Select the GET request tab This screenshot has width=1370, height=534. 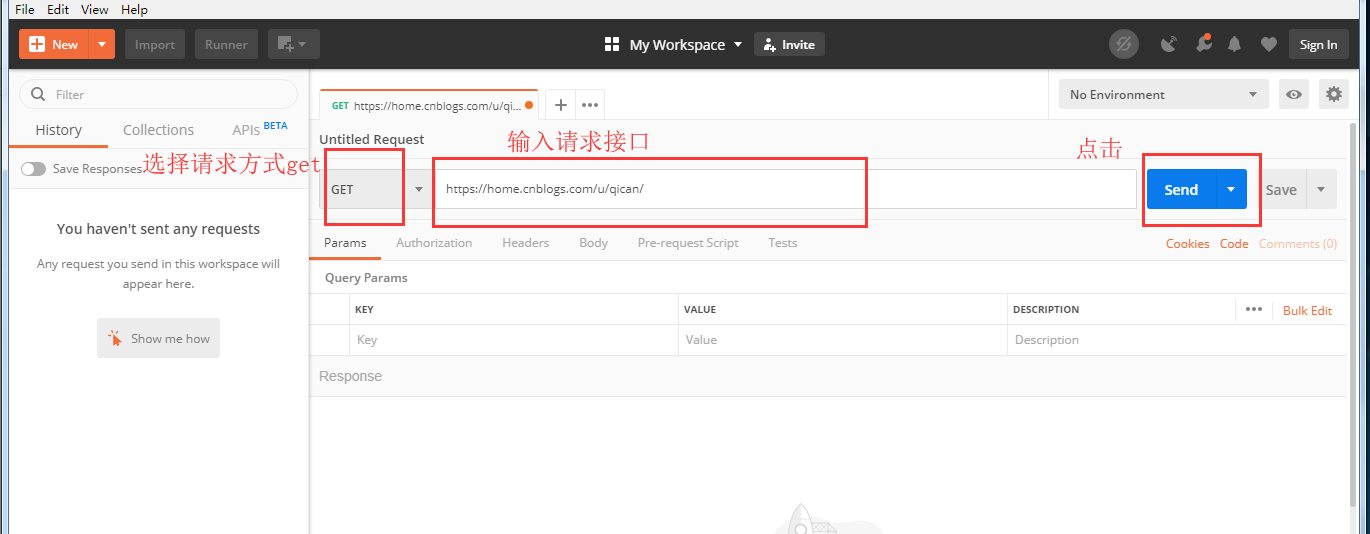[x=428, y=105]
